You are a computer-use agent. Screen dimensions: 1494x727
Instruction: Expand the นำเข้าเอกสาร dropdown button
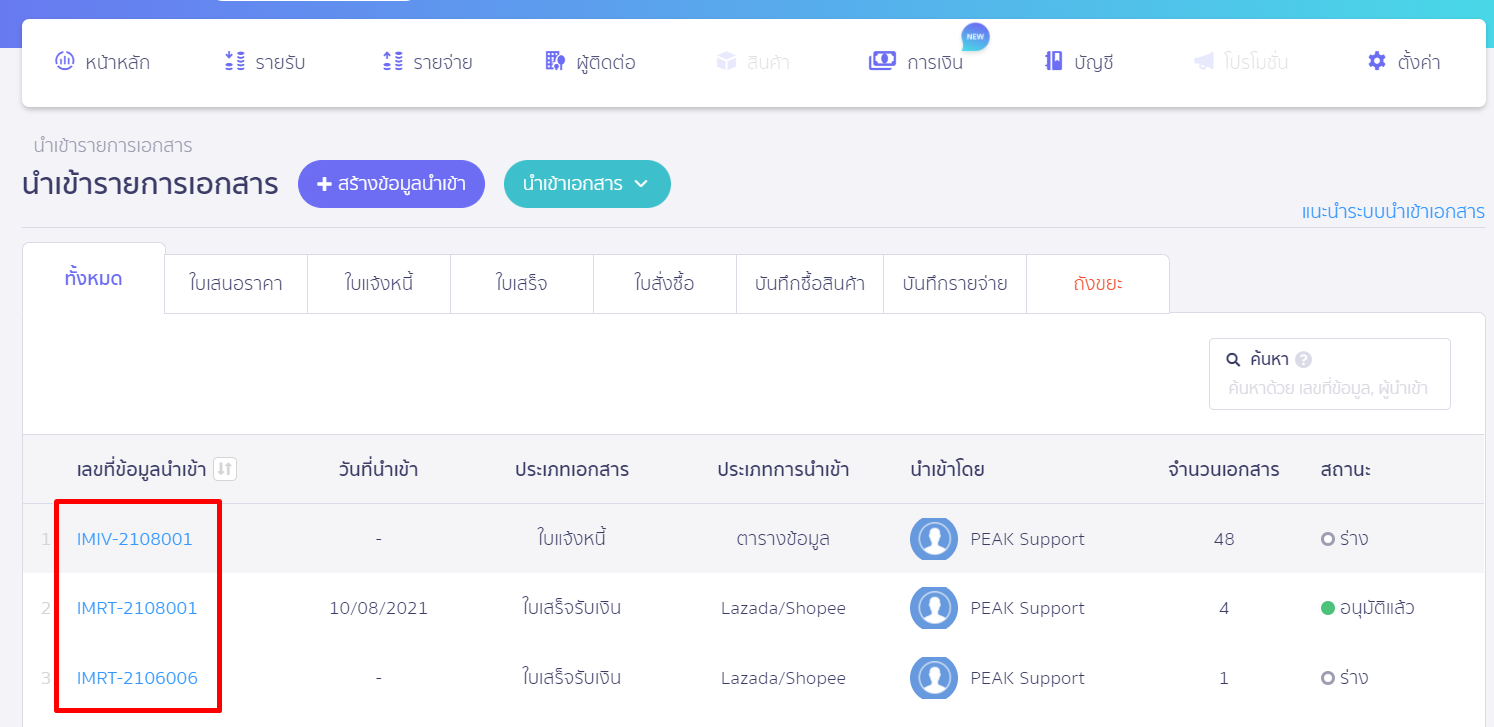pyautogui.click(x=587, y=184)
